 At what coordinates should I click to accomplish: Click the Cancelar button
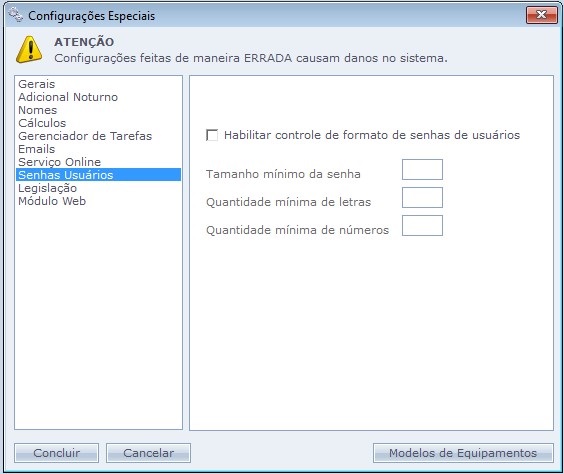point(148,453)
